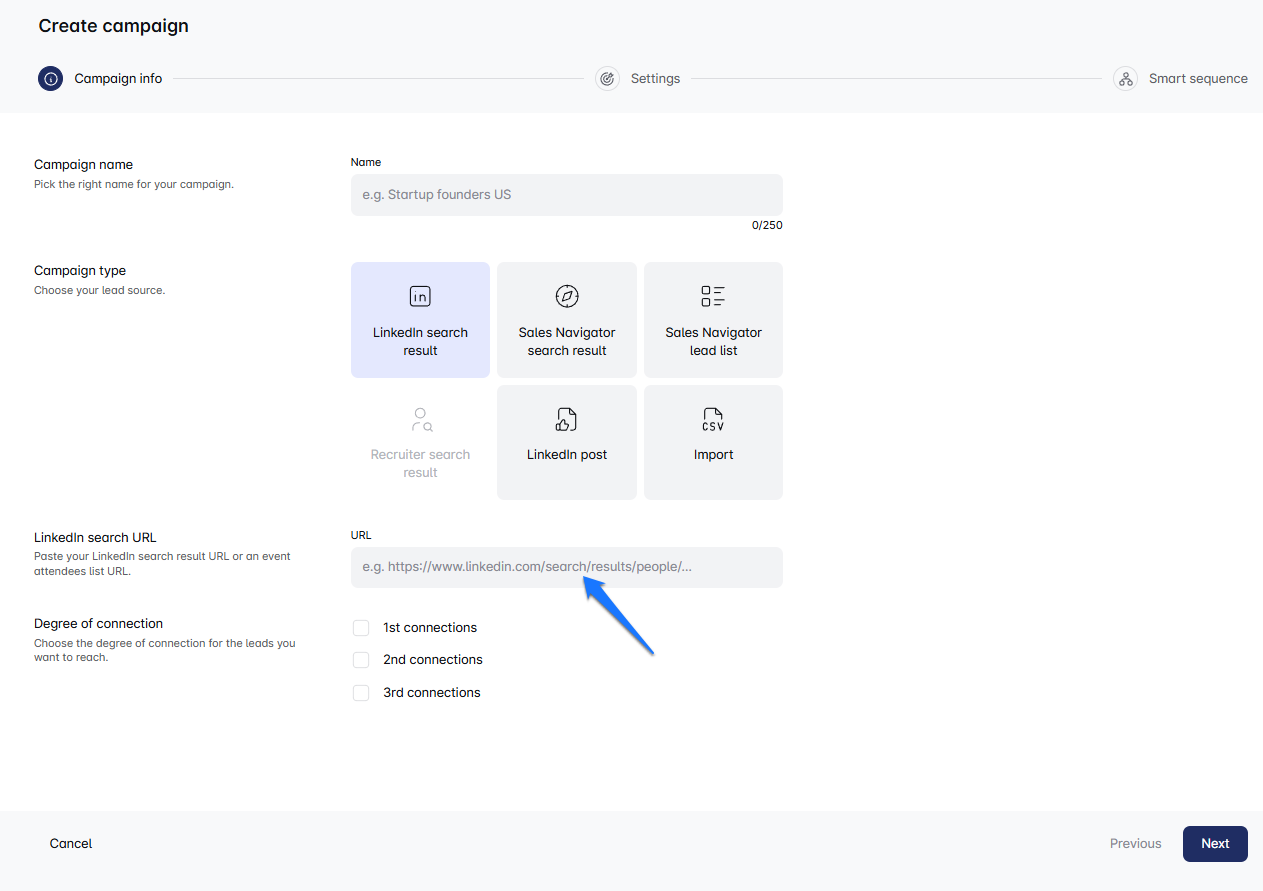Click the Recruiter search result icon
Viewport: 1263px width, 891px height.
pyautogui.click(x=421, y=419)
